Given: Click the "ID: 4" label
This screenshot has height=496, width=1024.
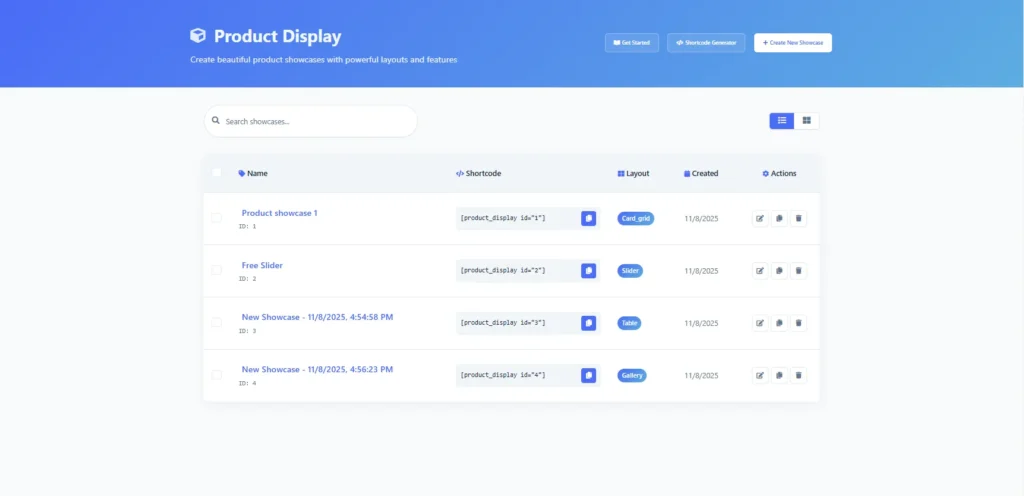Looking at the screenshot, I should pyautogui.click(x=248, y=383).
